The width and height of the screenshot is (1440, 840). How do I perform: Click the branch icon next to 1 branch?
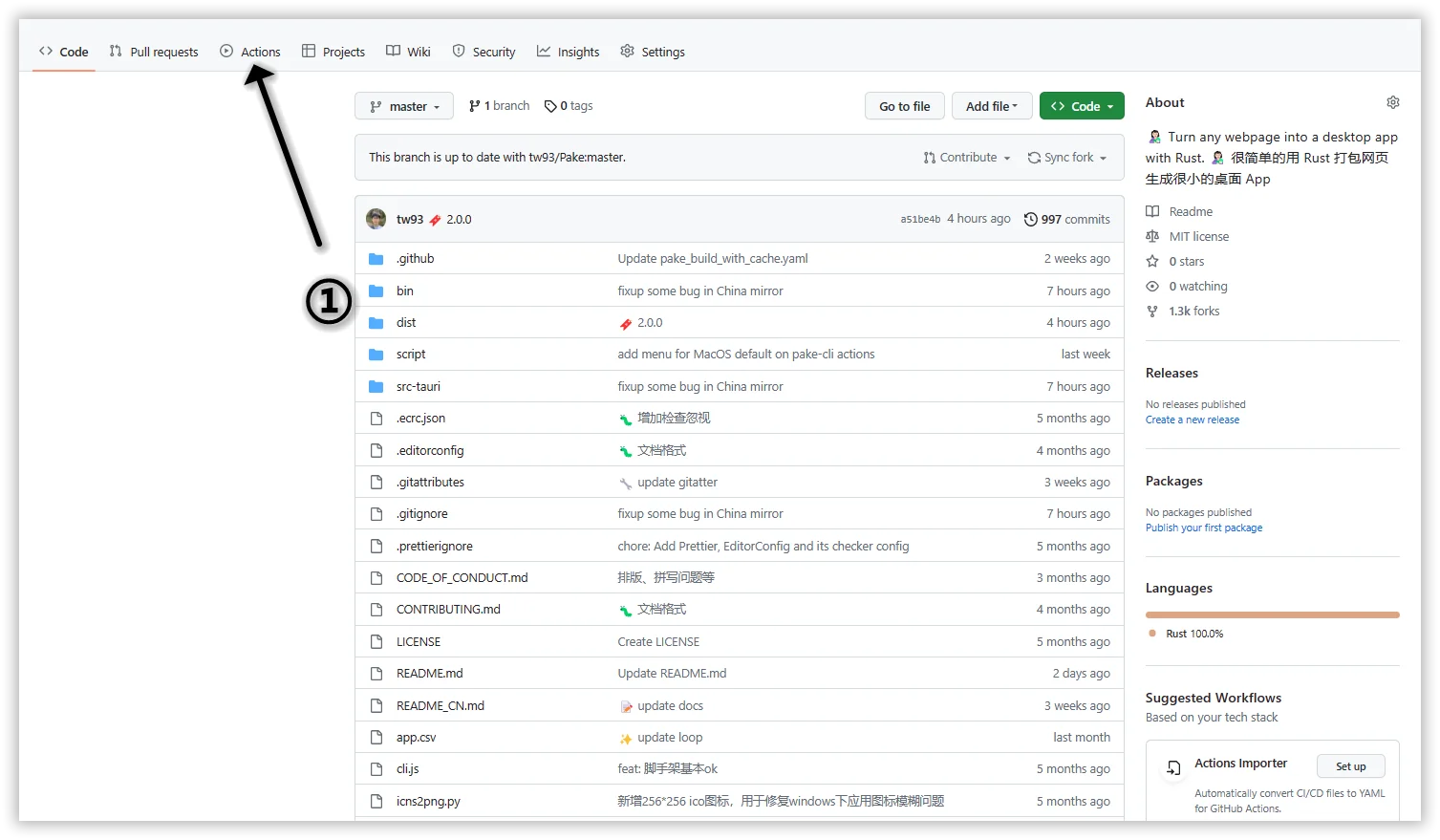(475, 106)
